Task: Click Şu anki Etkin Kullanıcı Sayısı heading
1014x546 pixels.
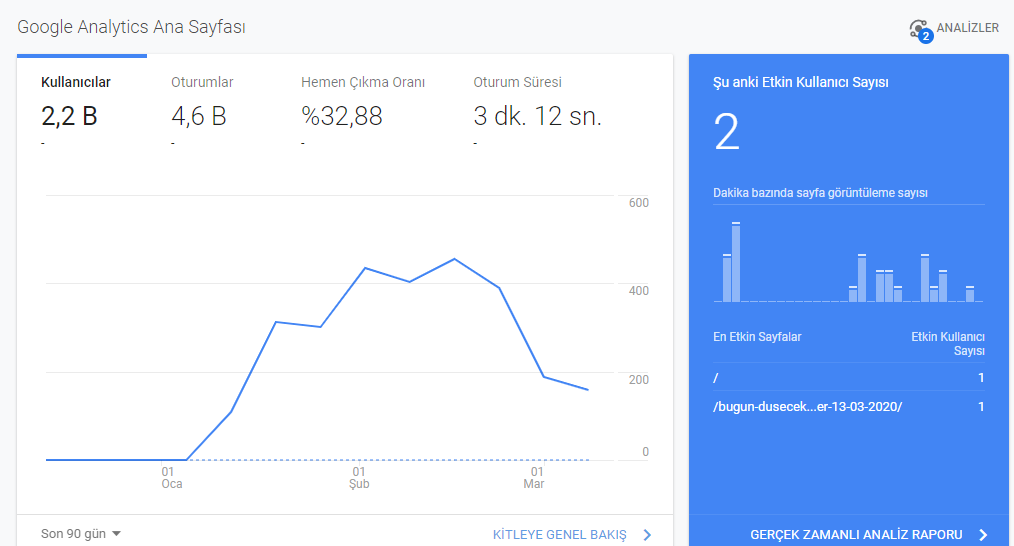Action: (801, 83)
